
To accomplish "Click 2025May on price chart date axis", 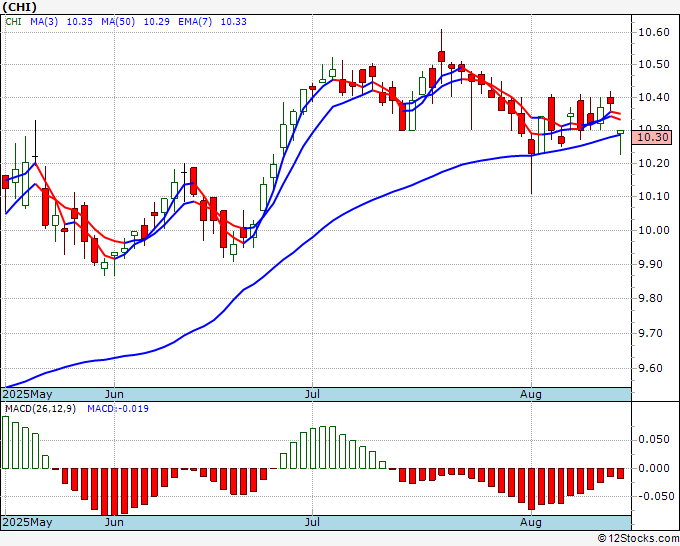I will (x=28, y=394).
